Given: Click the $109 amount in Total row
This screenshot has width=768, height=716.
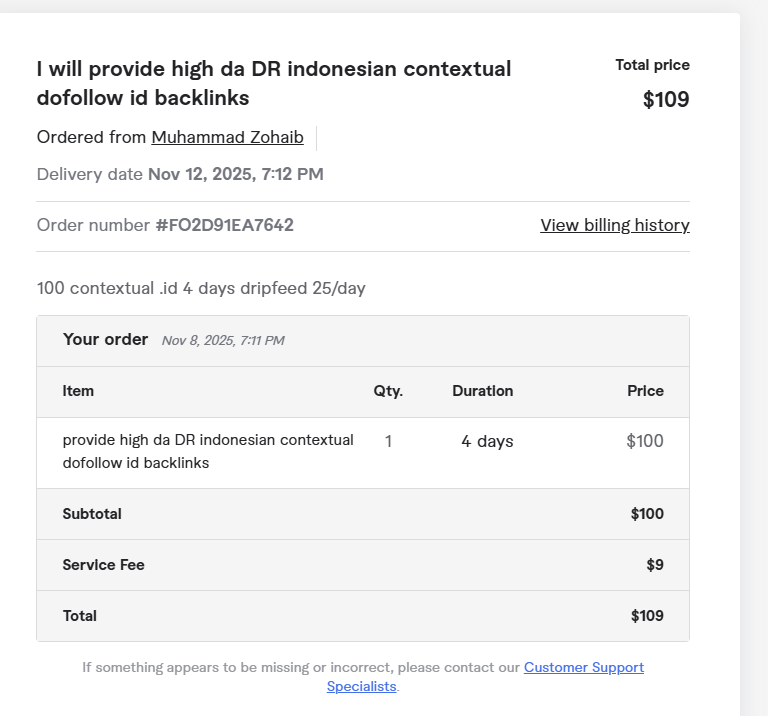Looking at the screenshot, I should [646, 617].
